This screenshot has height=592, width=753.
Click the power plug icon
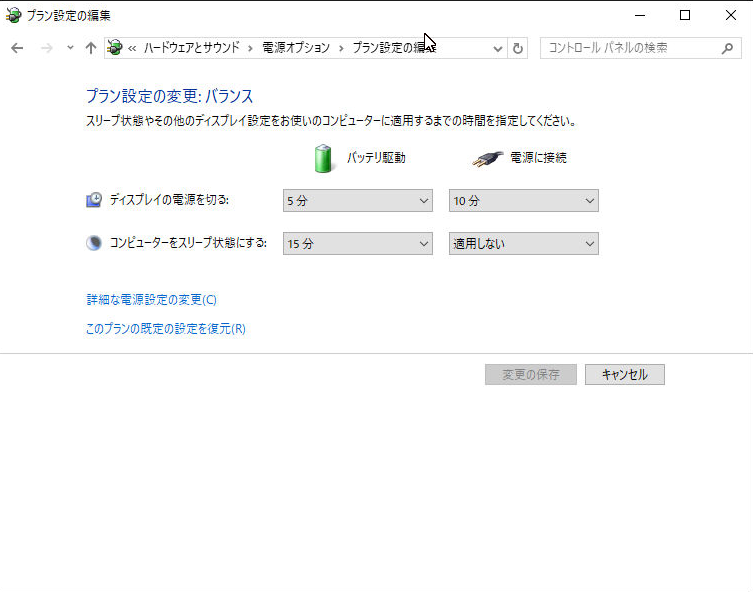click(x=487, y=158)
